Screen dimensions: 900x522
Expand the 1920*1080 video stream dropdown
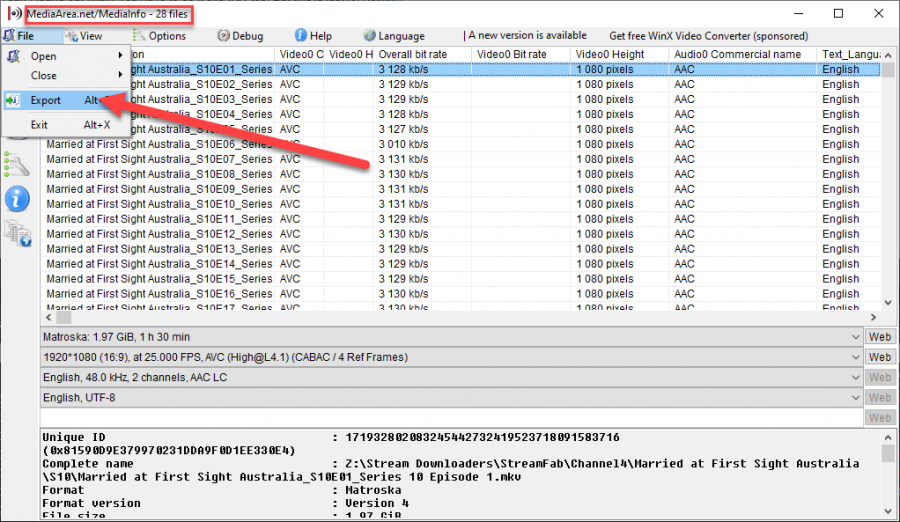tap(853, 357)
